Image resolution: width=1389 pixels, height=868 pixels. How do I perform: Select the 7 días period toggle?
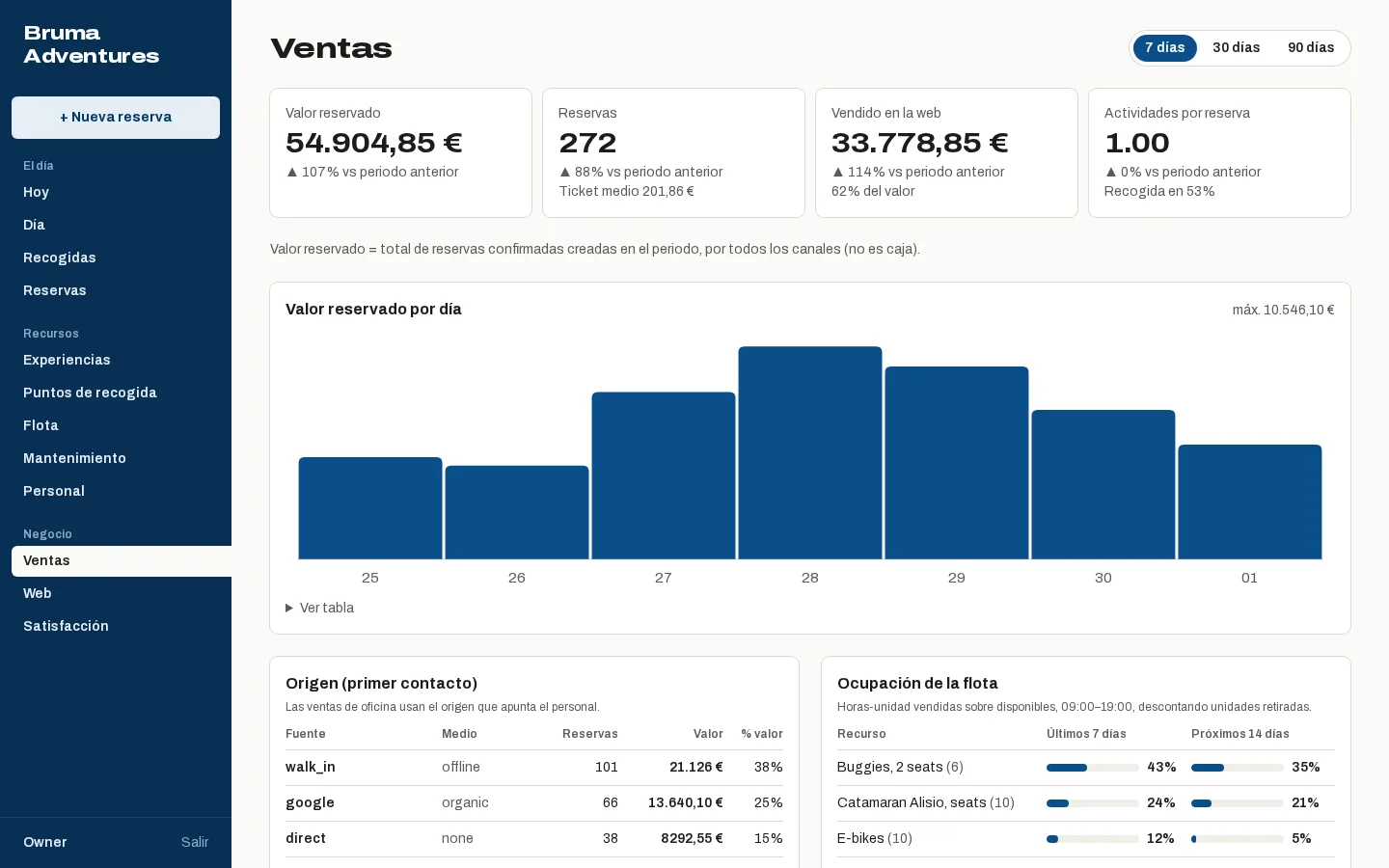click(x=1165, y=48)
